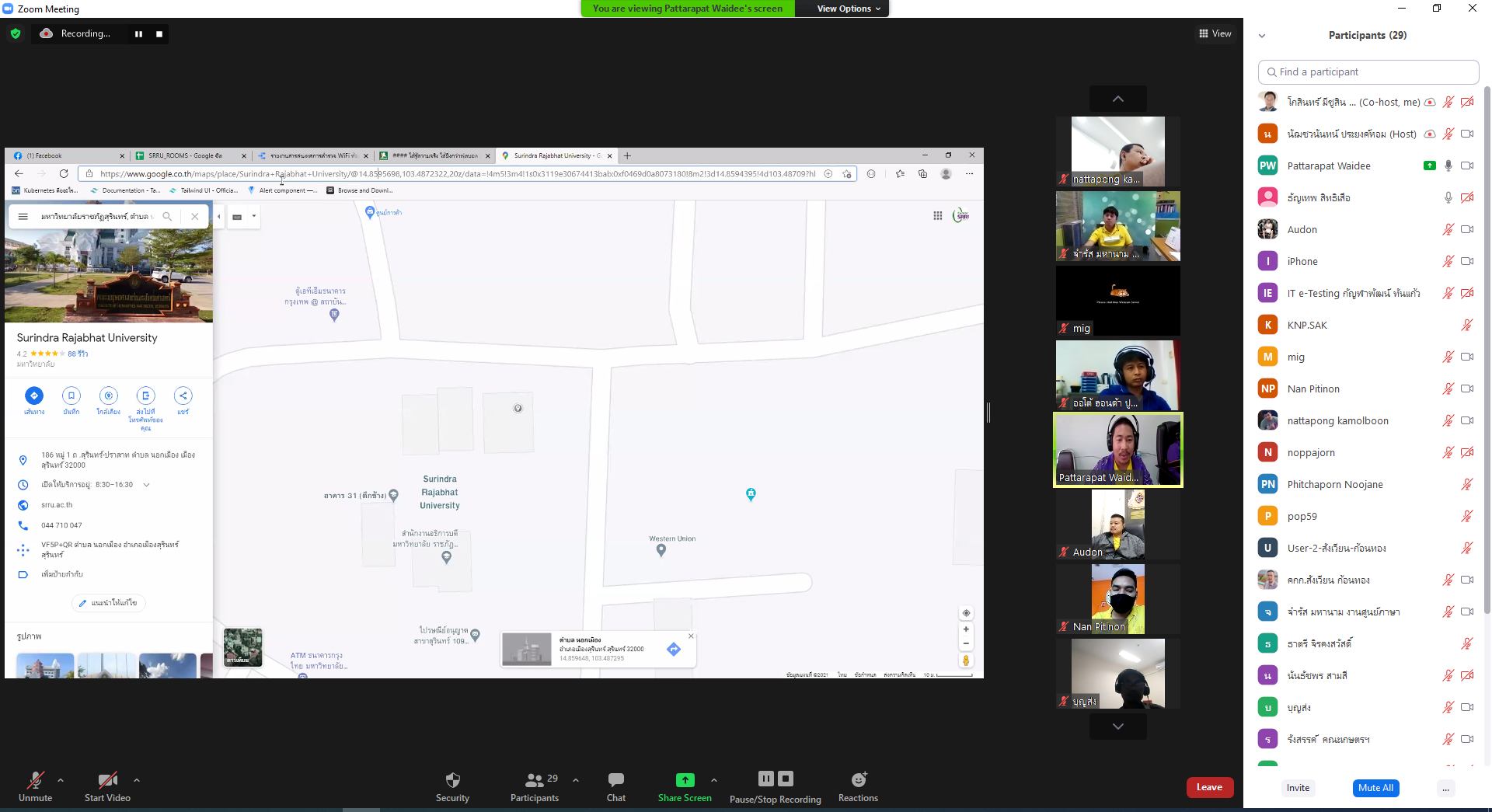Image resolution: width=1492 pixels, height=812 pixels.
Task: Unmute your microphone
Action: (36, 780)
